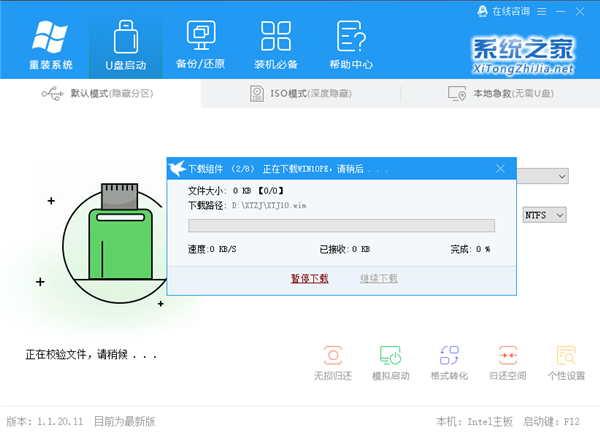Viewport: 600px width, 435px height.
Task: Switch to 本地急救 (无需U盘) tab
Action: click(x=499, y=93)
